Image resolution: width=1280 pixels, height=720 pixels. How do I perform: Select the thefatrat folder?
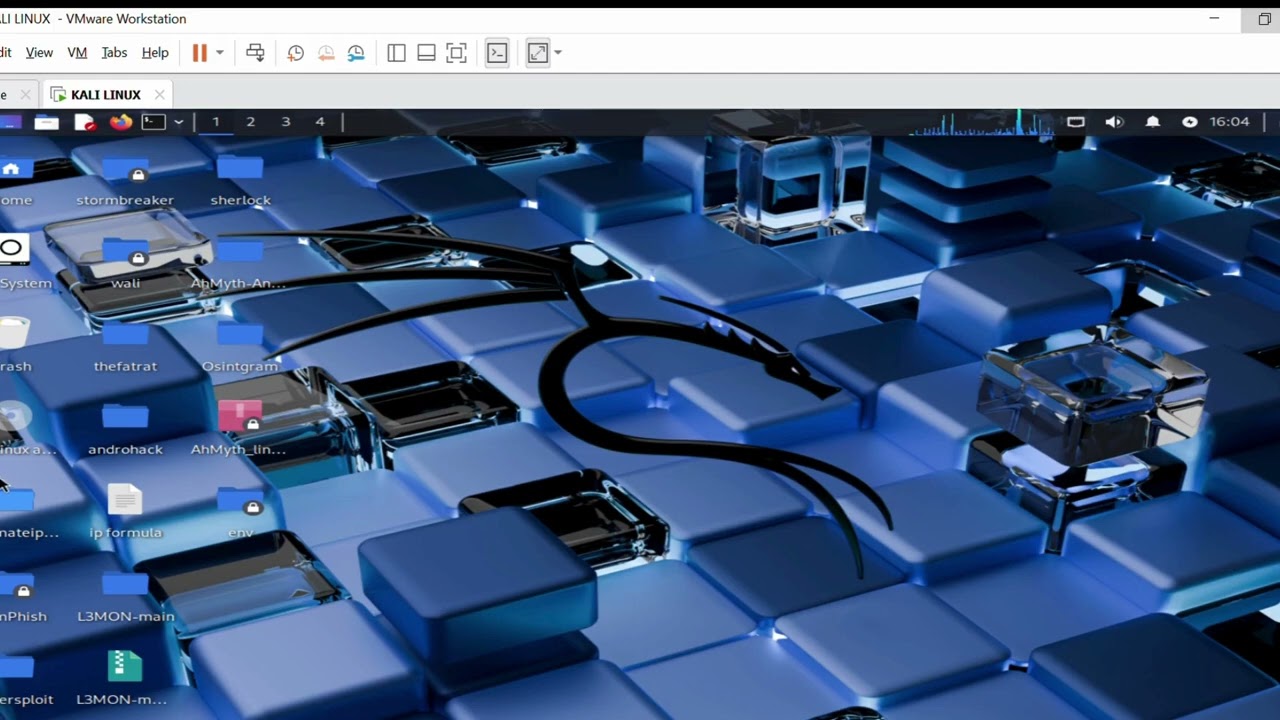(125, 346)
